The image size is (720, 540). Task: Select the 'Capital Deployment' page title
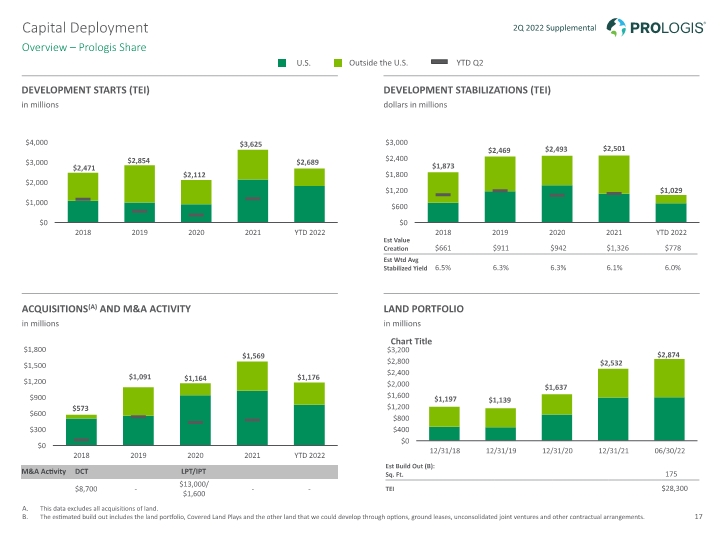coord(85,28)
